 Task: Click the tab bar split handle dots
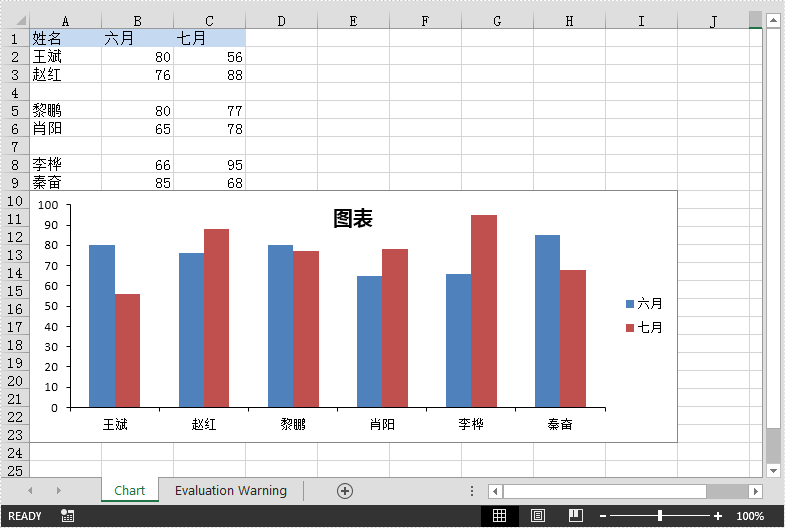click(x=472, y=491)
